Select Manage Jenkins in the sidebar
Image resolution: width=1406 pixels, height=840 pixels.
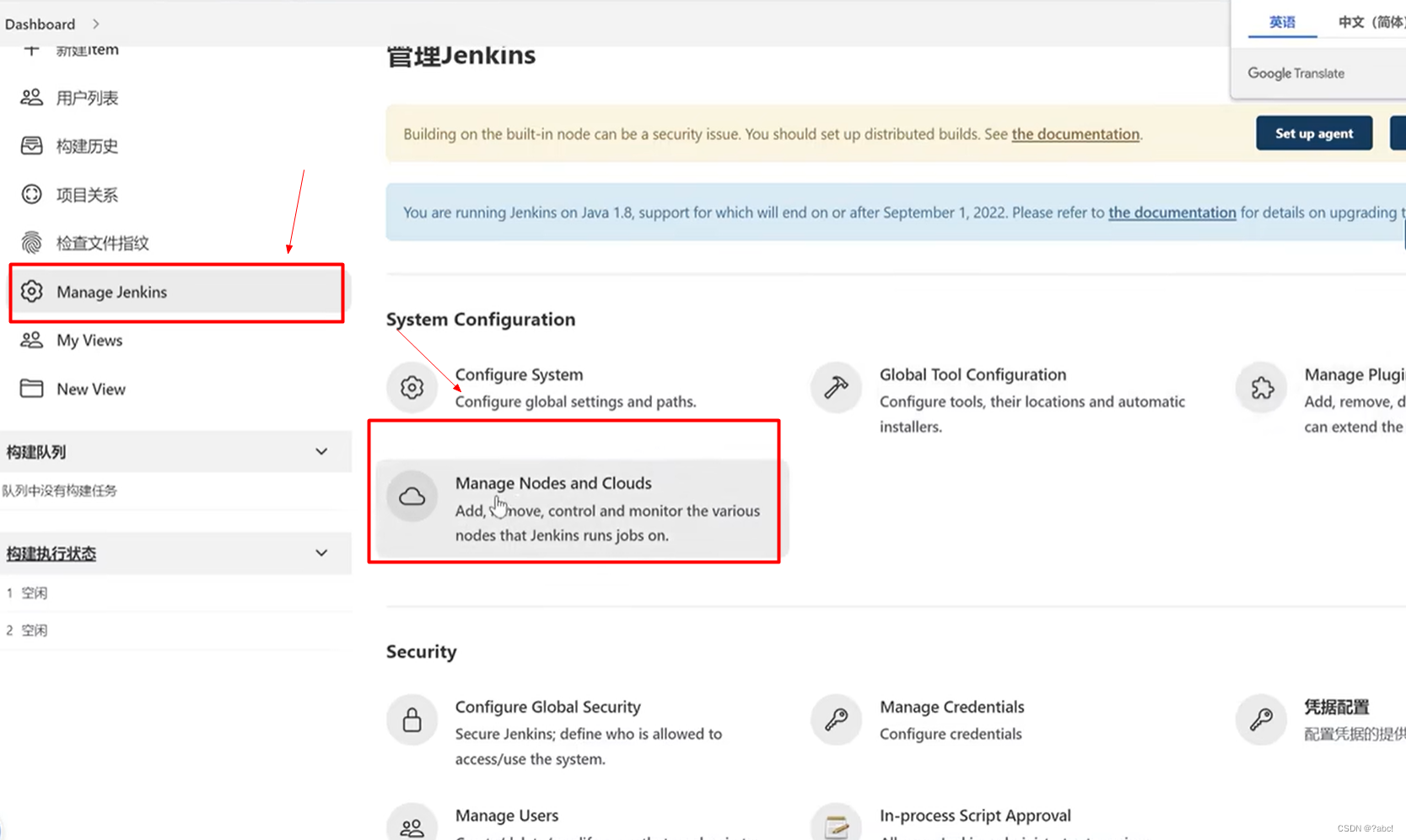[177, 292]
